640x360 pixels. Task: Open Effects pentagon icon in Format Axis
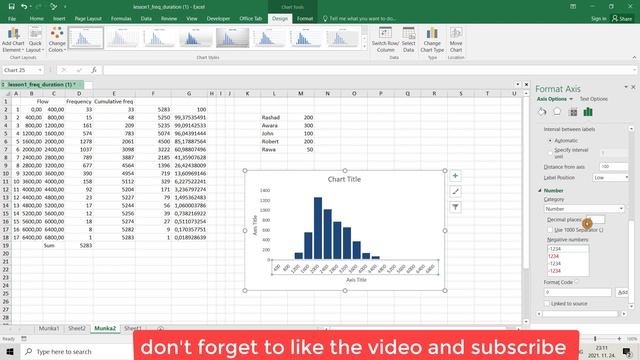click(557, 112)
